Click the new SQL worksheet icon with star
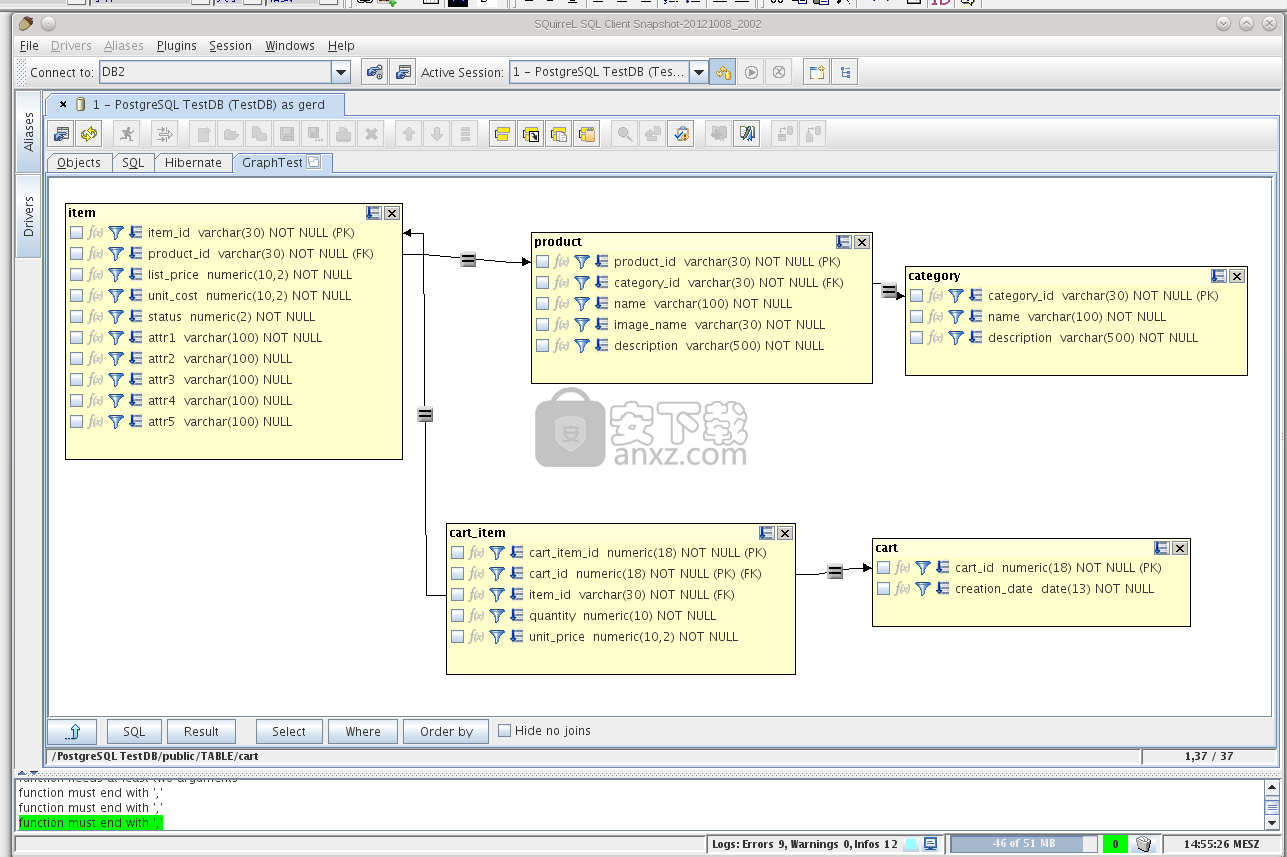The height and width of the screenshot is (857, 1287). (817, 72)
